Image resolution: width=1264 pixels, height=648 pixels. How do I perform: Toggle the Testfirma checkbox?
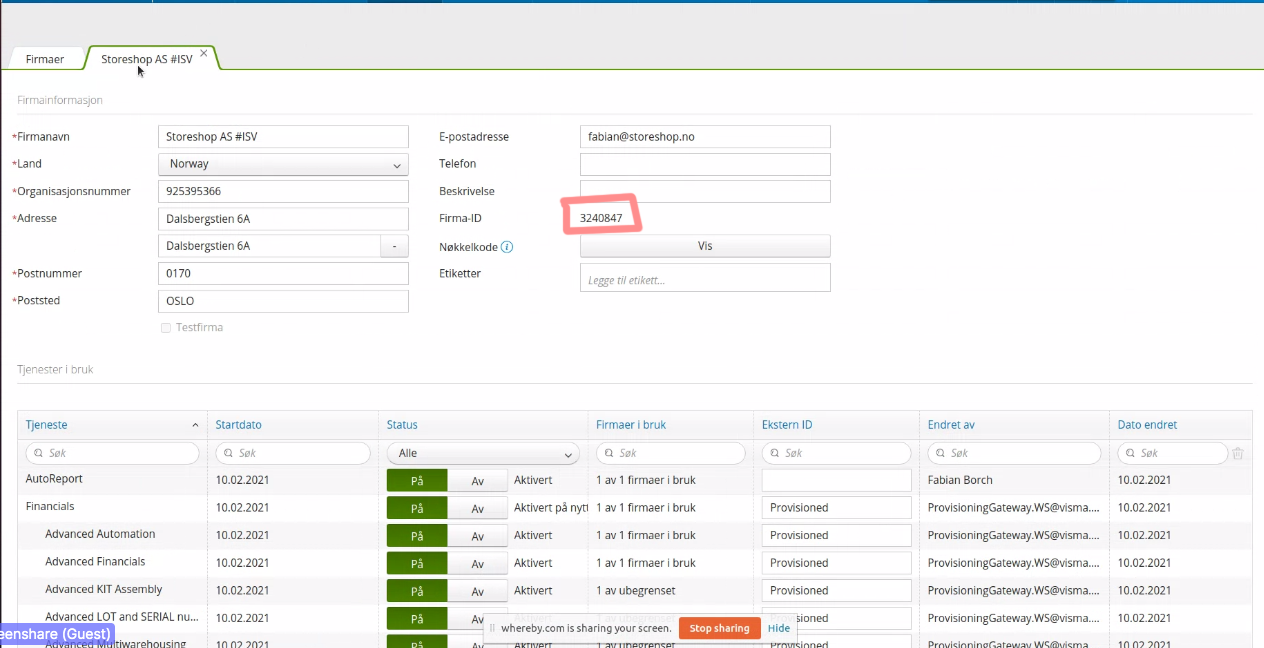pyautogui.click(x=166, y=328)
